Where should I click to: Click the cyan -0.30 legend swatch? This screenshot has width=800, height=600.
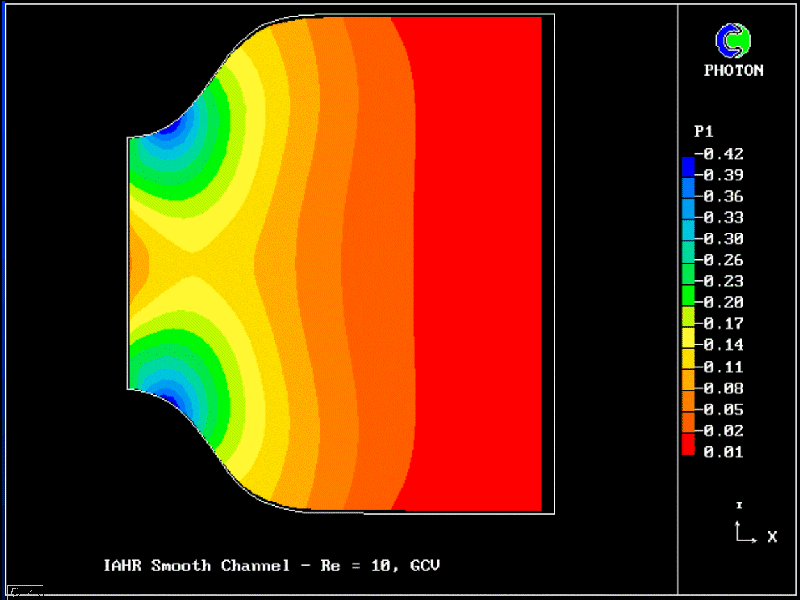688,238
